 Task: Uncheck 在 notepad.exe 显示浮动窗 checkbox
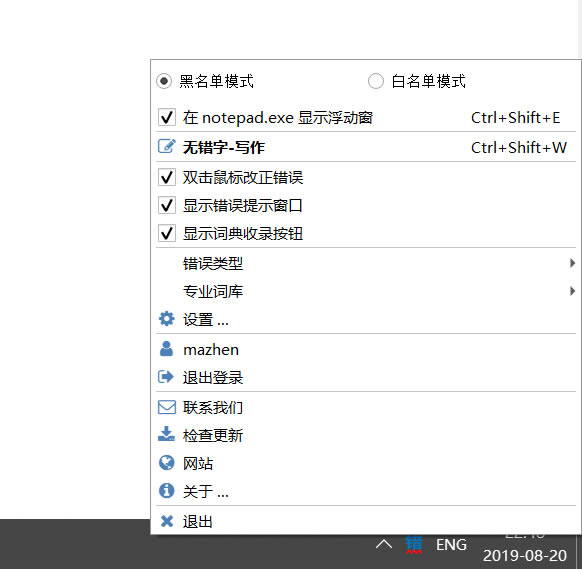pos(167,117)
